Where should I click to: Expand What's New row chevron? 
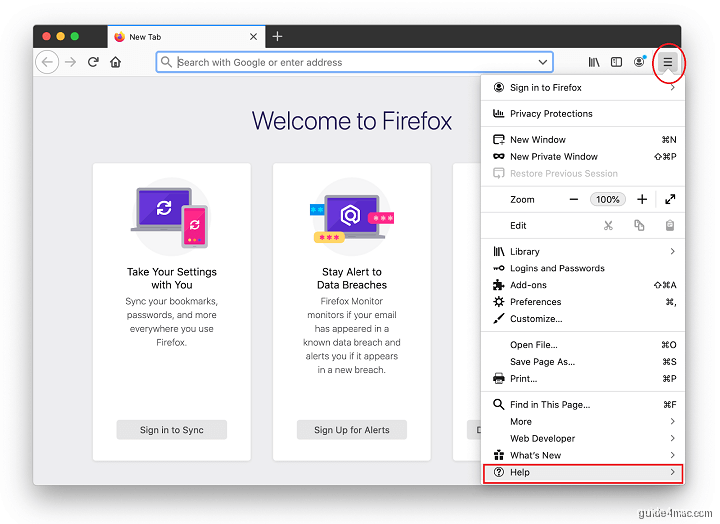point(672,455)
